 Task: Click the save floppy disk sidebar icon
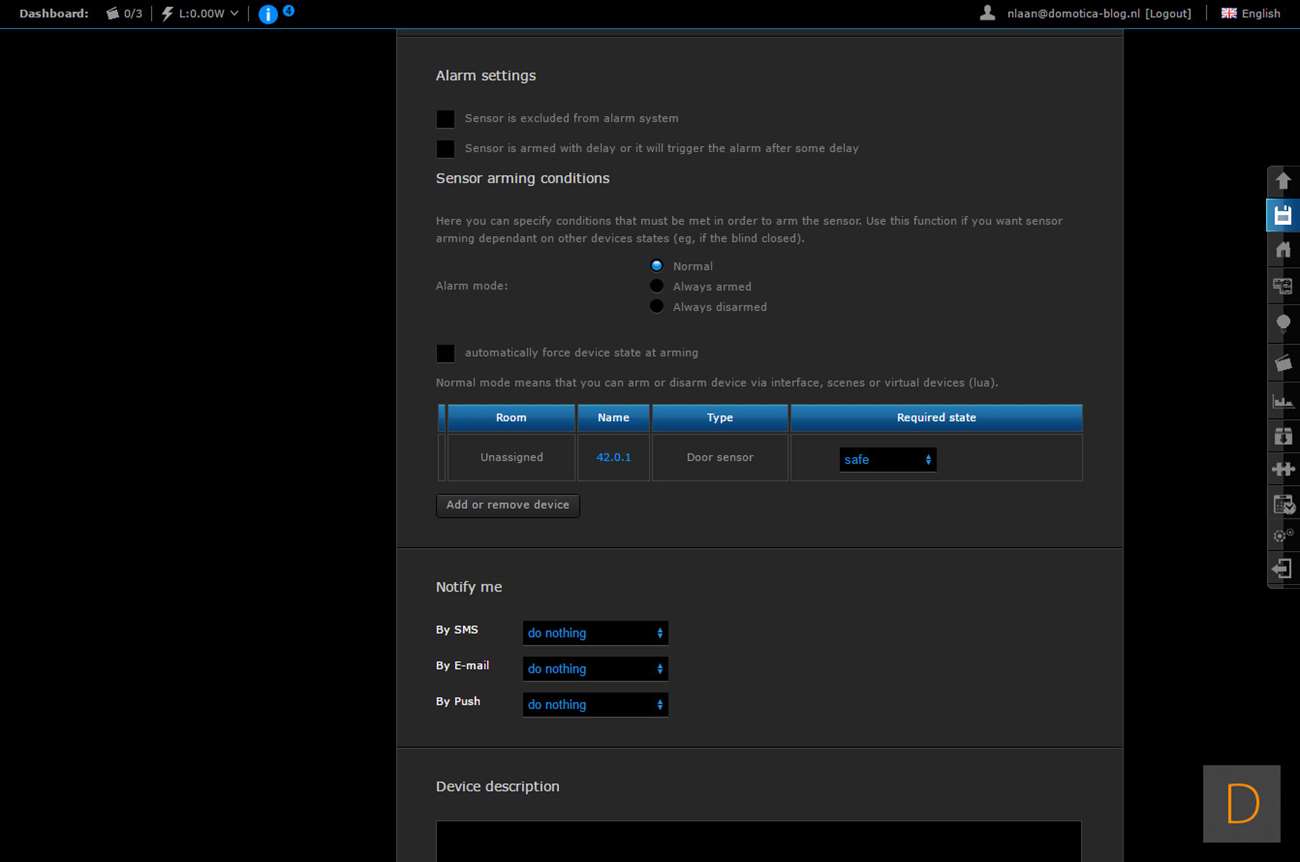(1283, 215)
